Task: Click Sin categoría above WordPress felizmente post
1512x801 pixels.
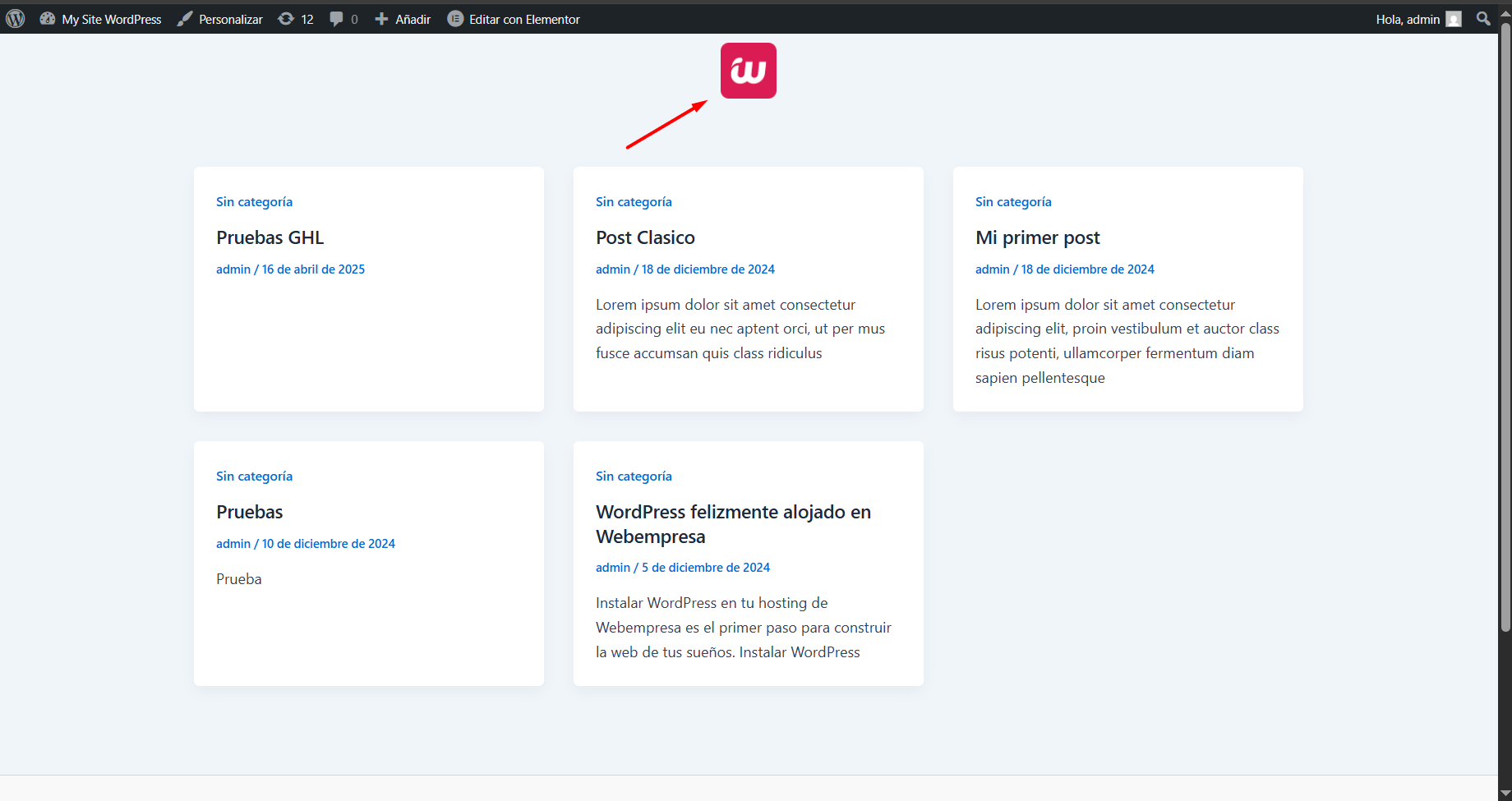Action: tap(634, 476)
